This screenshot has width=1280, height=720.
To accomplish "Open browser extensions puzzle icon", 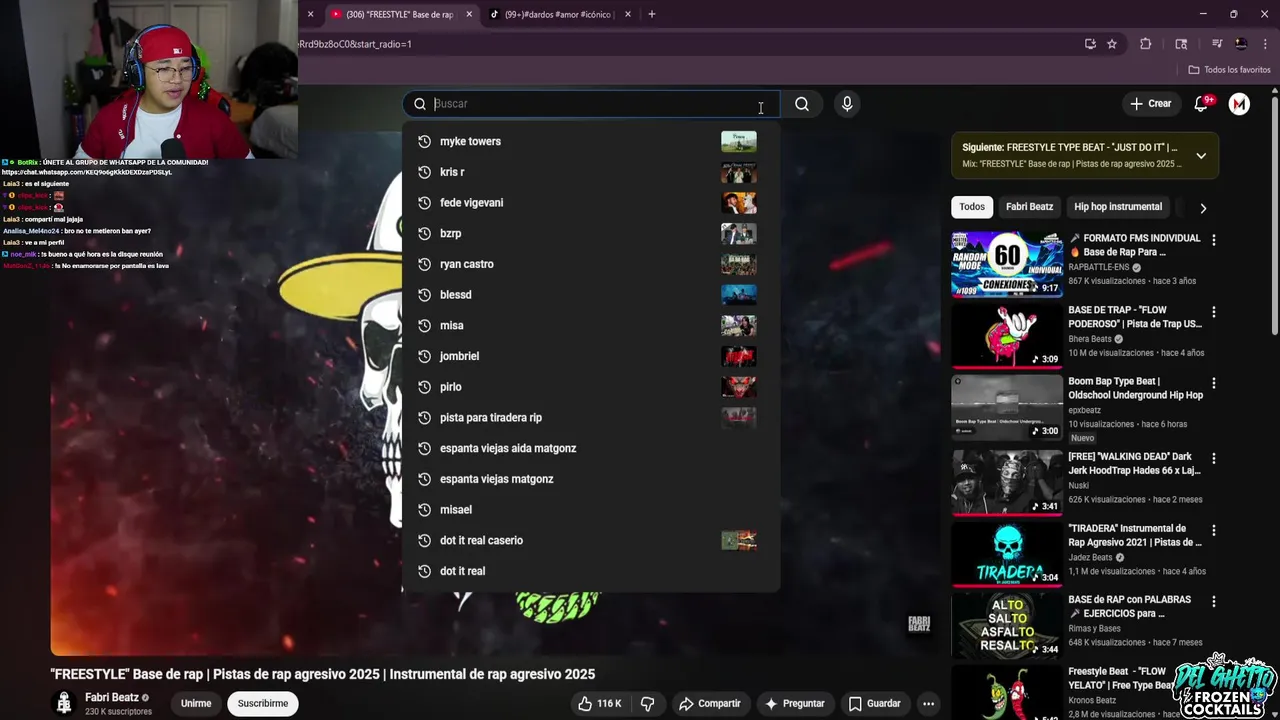I will (x=1146, y=44).
